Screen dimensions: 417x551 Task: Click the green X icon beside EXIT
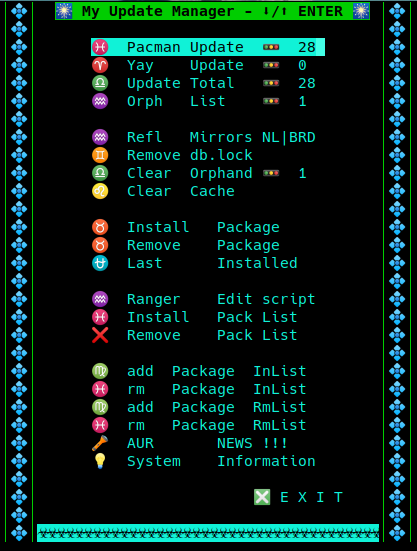262,497
